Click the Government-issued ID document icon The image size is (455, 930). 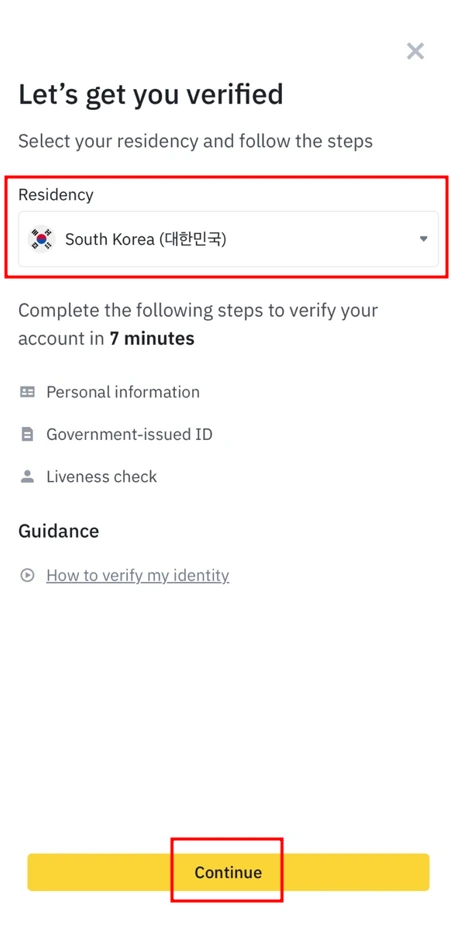pyautogui.click(x=27, y=435)
